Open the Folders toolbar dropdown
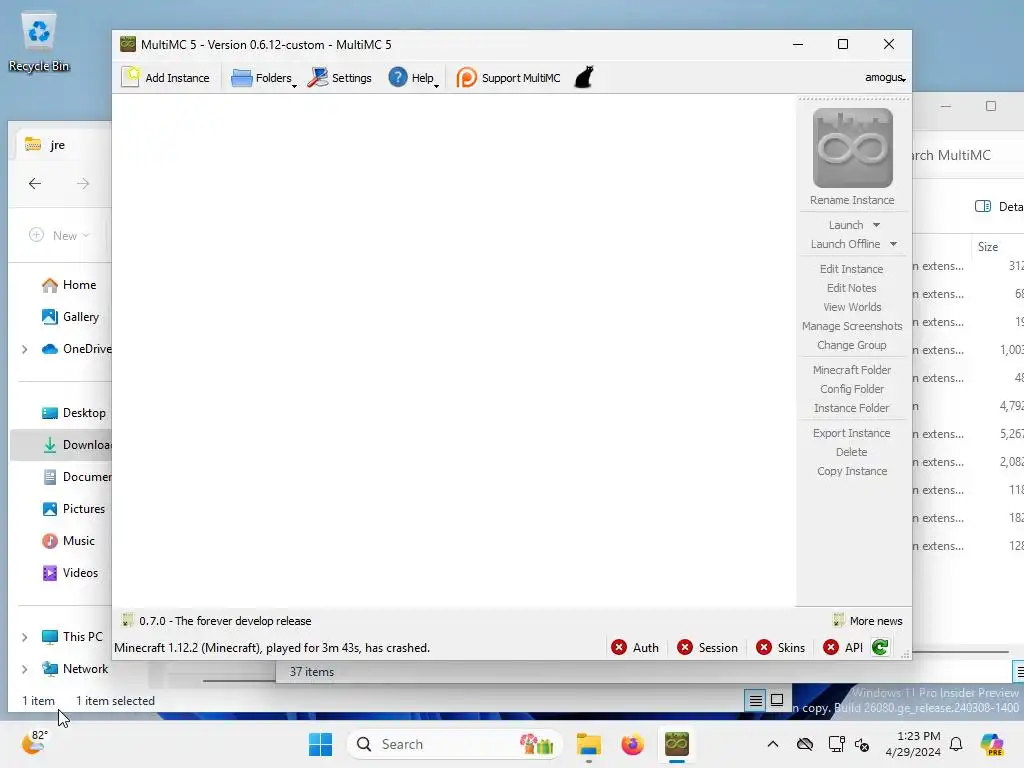The height and width of the screenshot is (768, 1024). [x=263, y=78]
